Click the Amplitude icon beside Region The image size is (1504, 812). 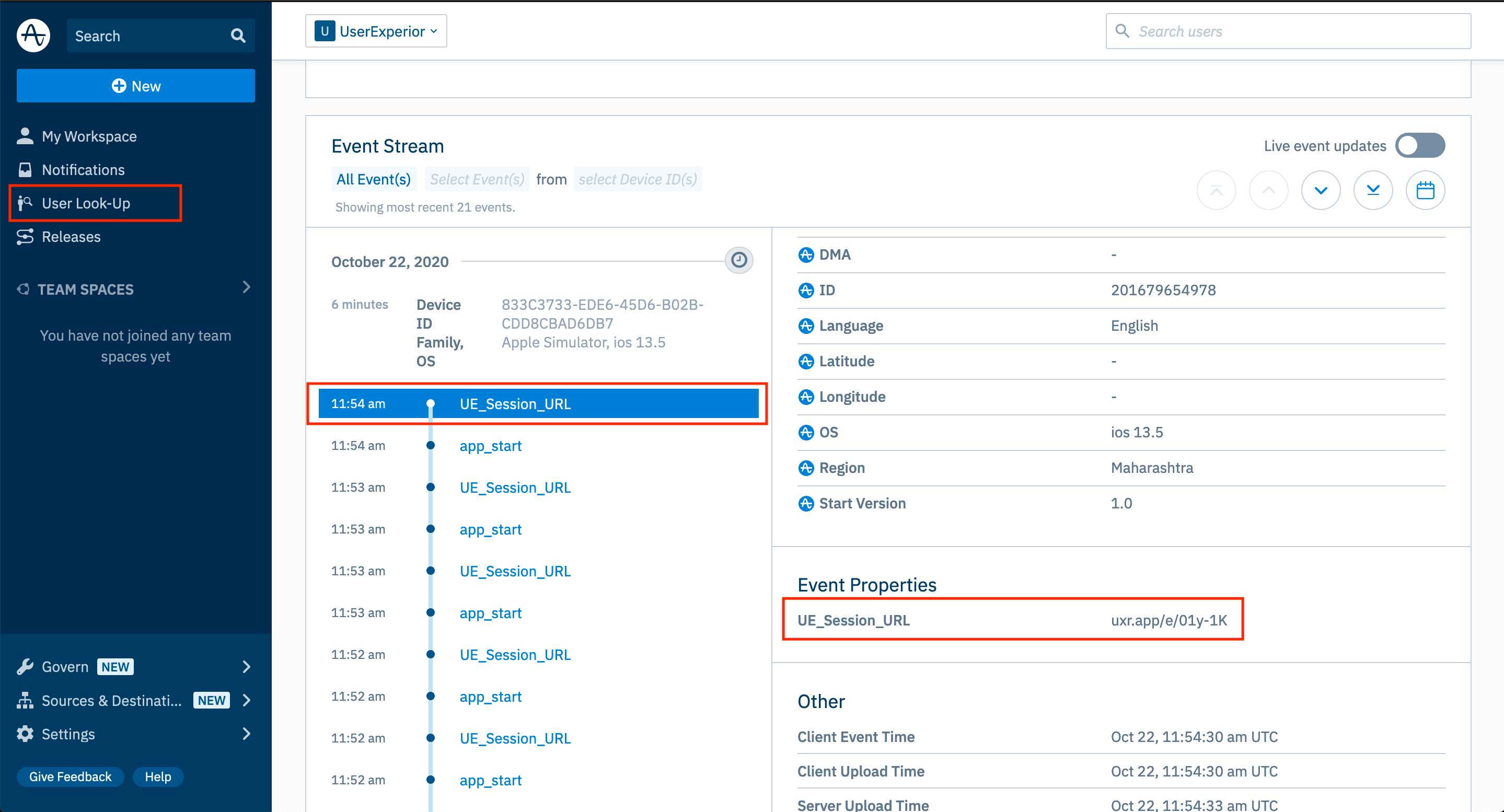[806, 468]
